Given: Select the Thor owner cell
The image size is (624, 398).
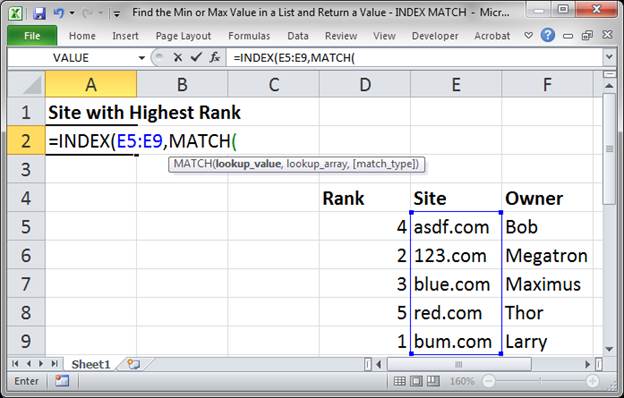Looking at the screenshot, I should 547,312.
